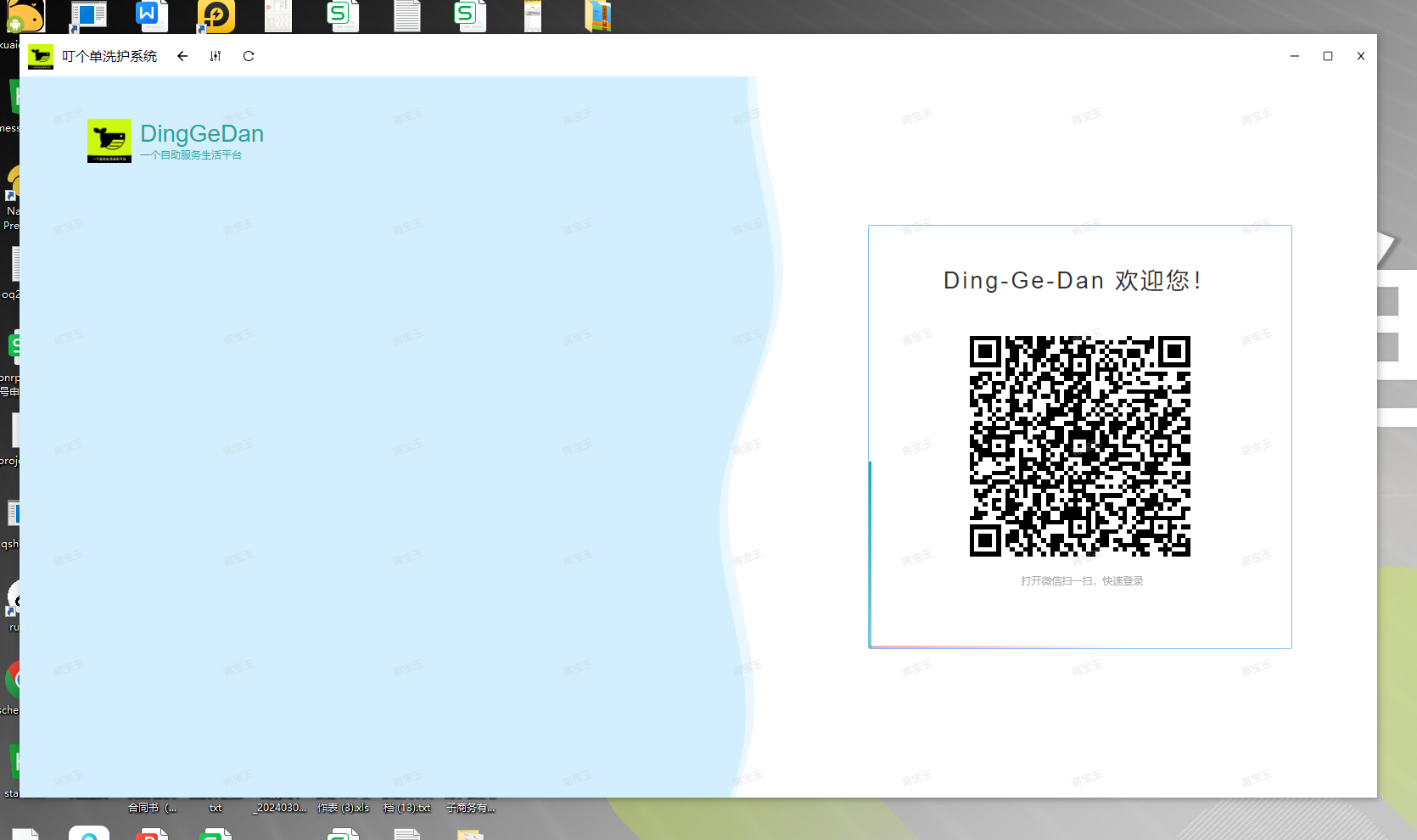Open the yellow Android emulator icon on desktop
This screenshot has height=840, width=1417.
[25, 16]
